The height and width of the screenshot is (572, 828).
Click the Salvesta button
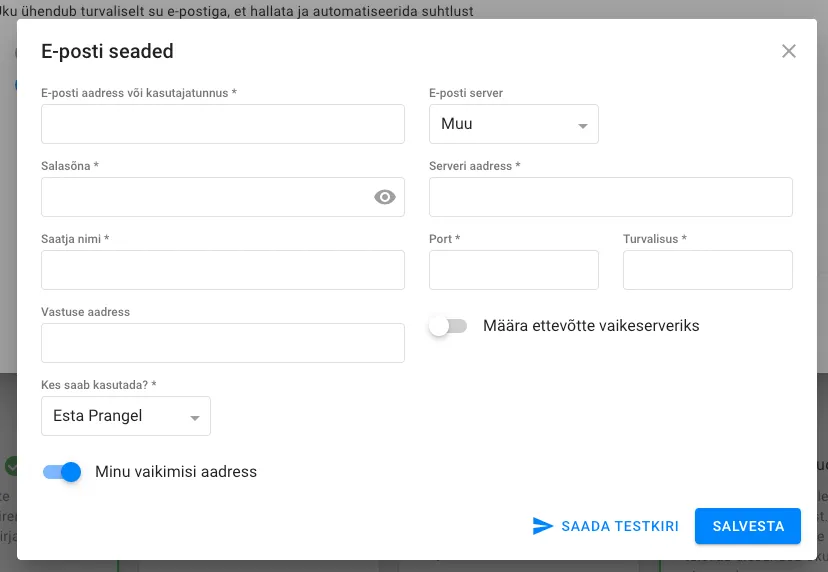coord(747,526)
